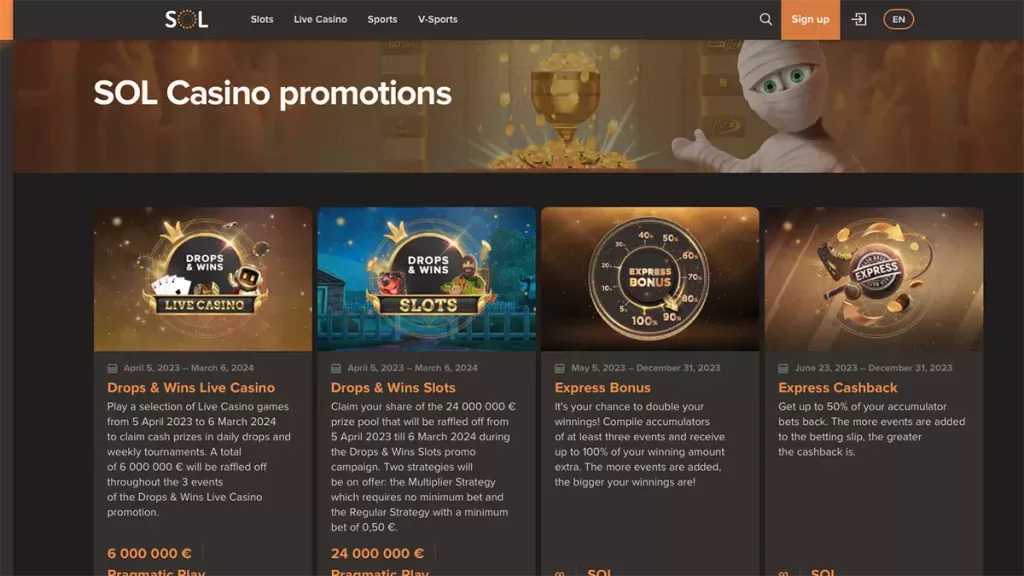The height and width of the screenshot is (576, 1024).
Task: Open the Express Cashback title link
Action: coord(838,387)
